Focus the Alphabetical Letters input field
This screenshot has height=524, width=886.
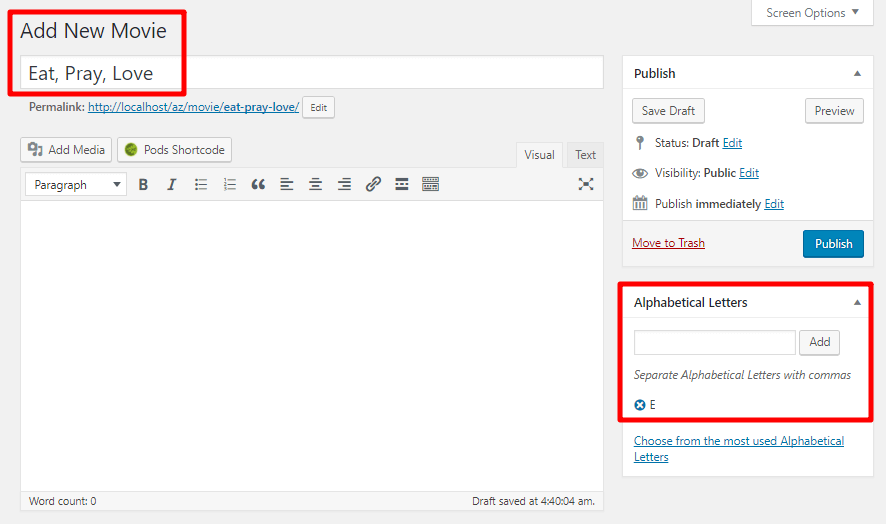[x=715, y=343]
